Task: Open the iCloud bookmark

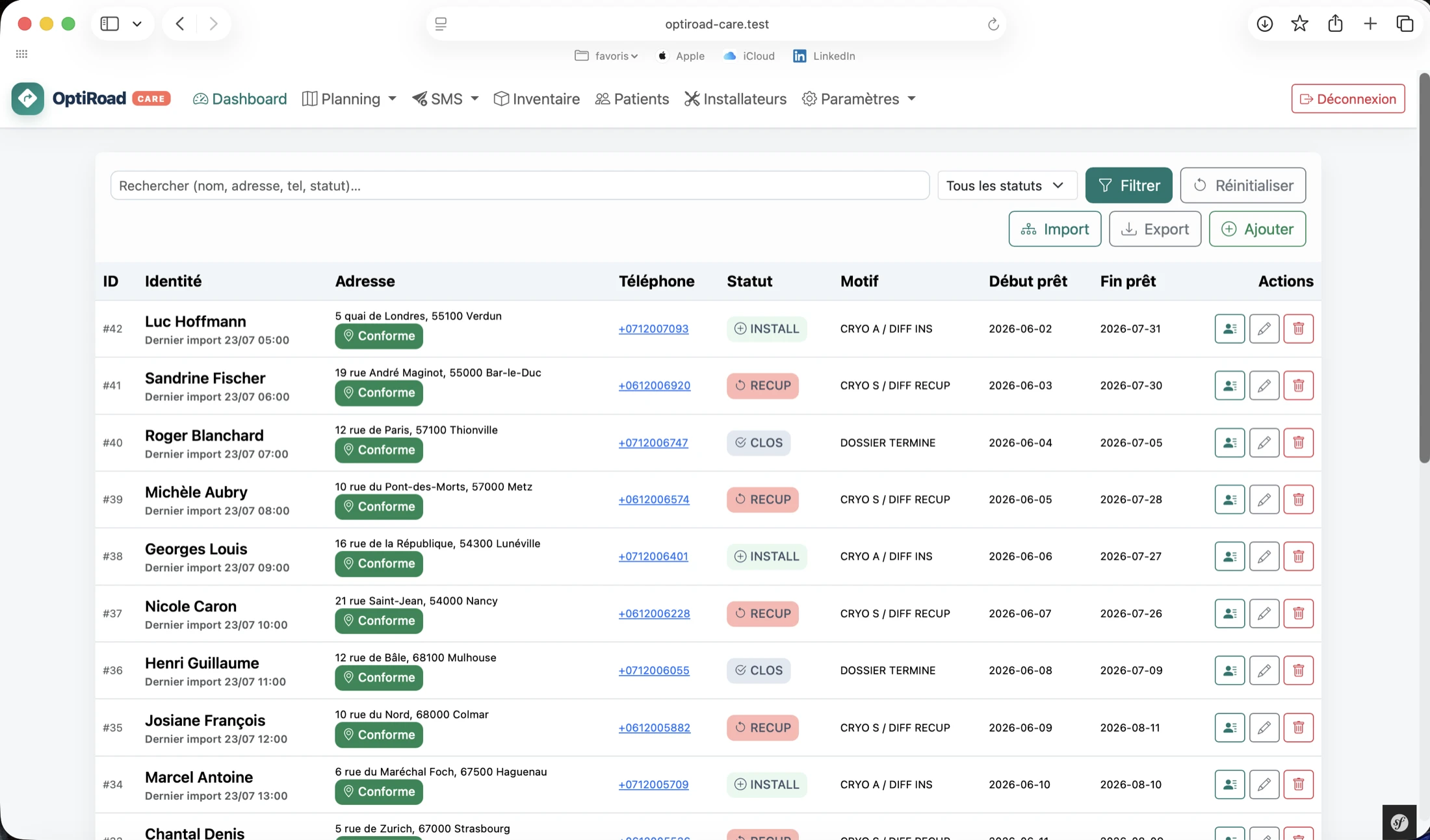Action: 749,56
